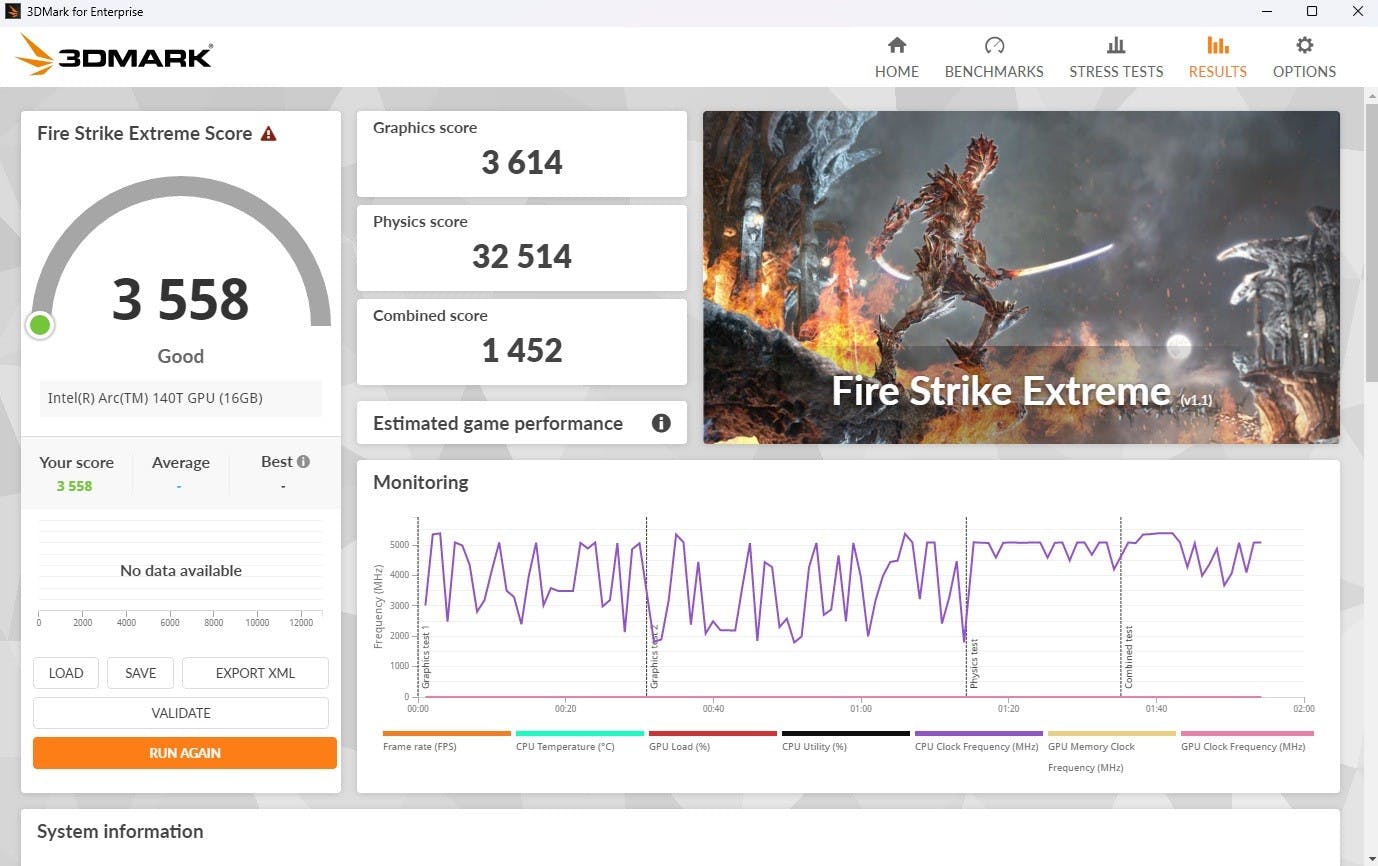Click the green 'Your score' 3 558 value
This screenshot has width=1378, height=866.
coord(75,486)
